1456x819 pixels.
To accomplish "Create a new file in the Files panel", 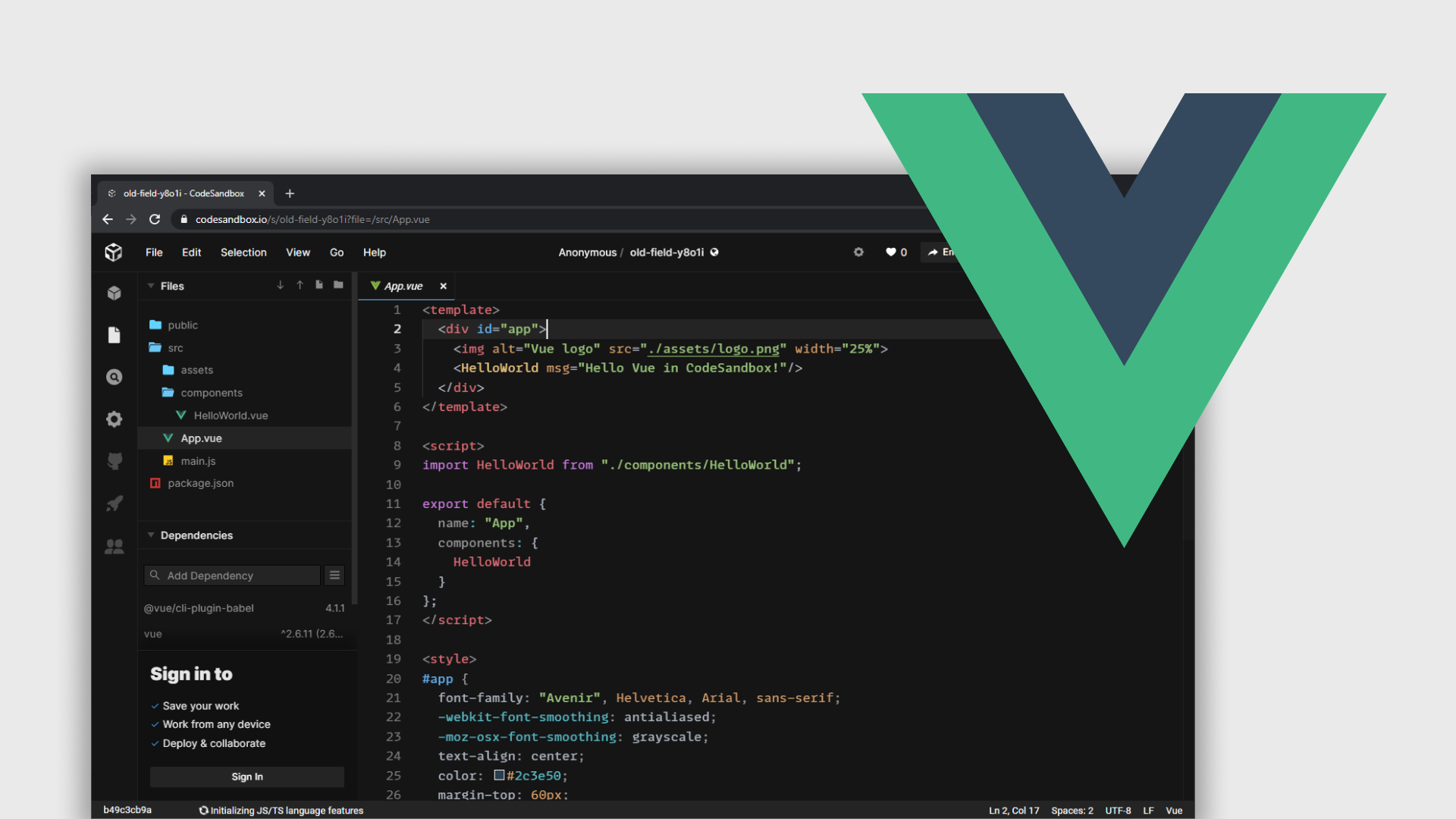I will tap(319, 285).
